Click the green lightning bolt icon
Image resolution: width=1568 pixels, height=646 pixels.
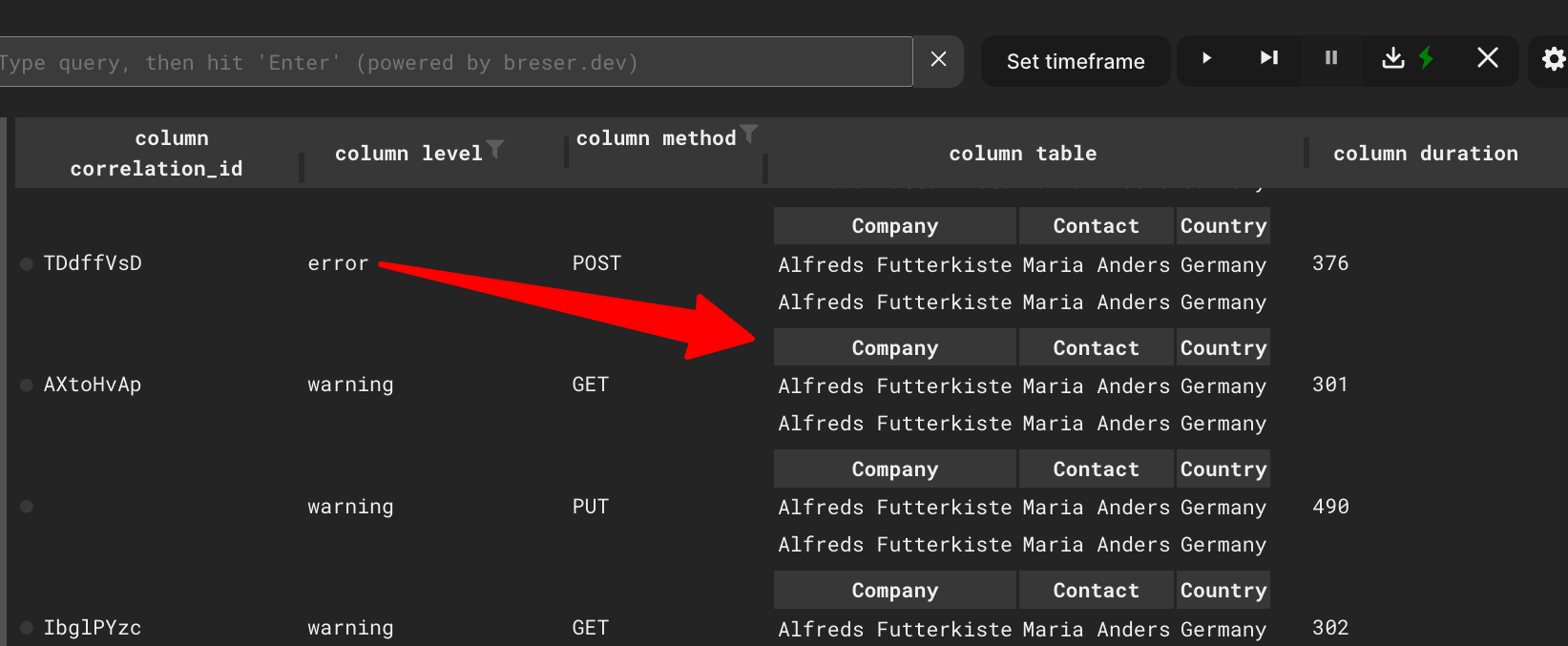(1426, 59)
